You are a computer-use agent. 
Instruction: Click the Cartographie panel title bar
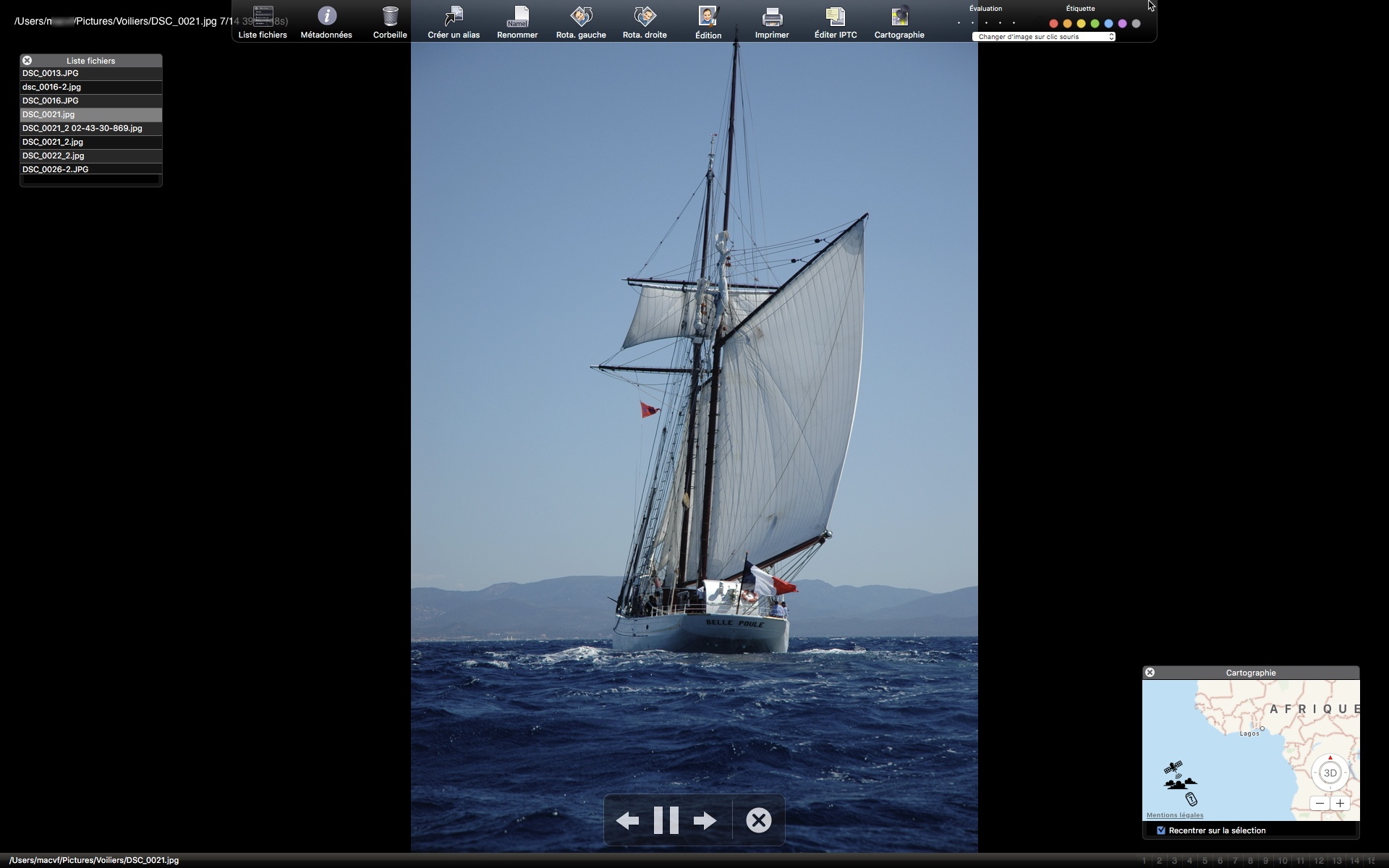tap(1251, 673)
